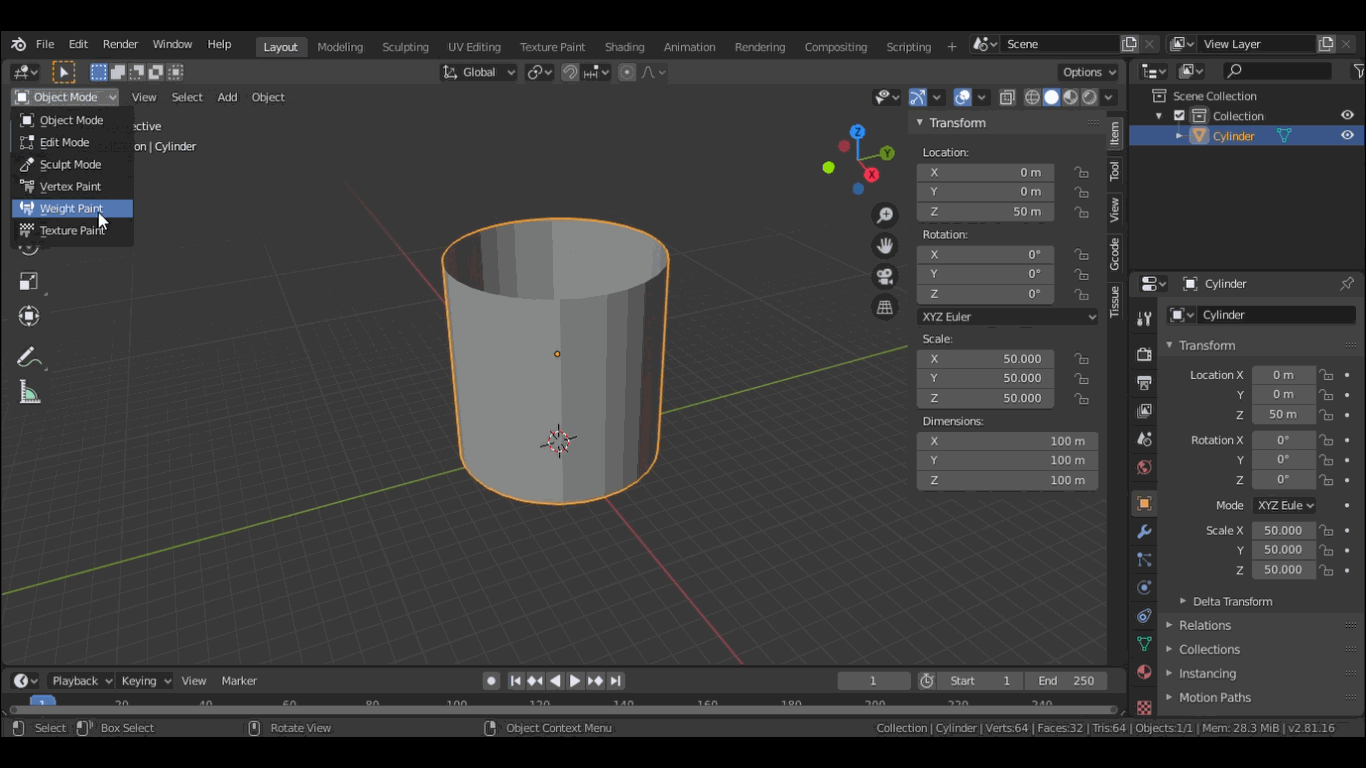The width and height of the screenshot is (1366, 768).
Task: Click the Measure tool icon
Action: [29, 393]
